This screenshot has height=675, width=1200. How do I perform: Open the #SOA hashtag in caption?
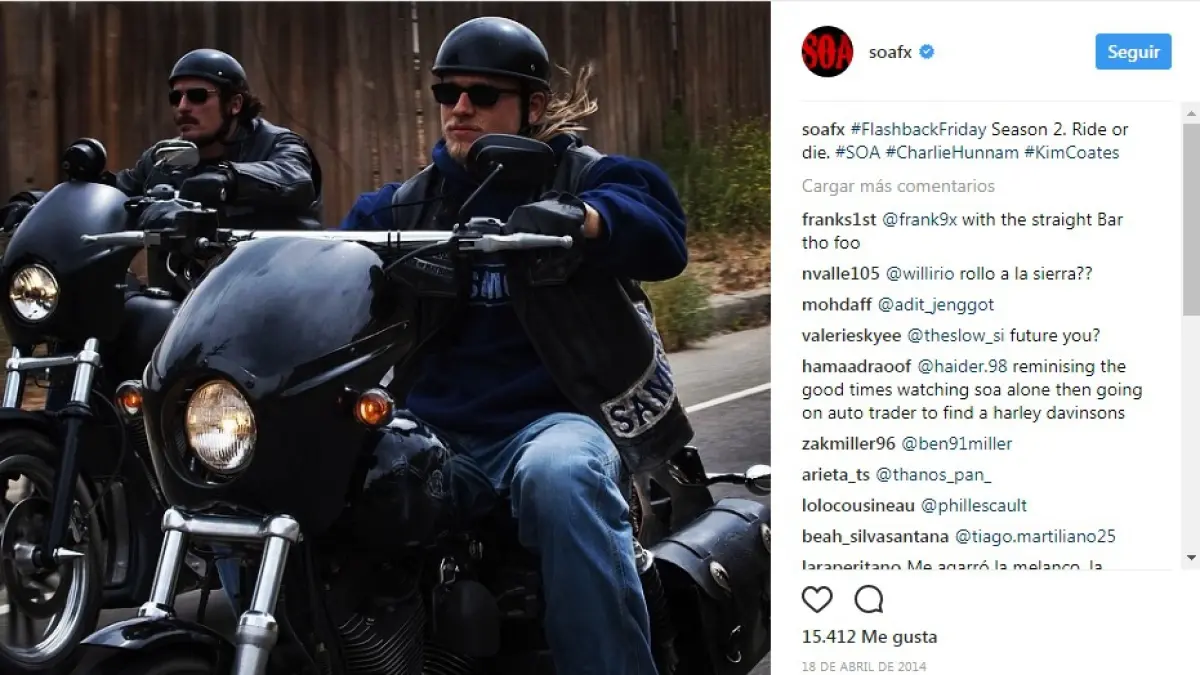(860, 153)
